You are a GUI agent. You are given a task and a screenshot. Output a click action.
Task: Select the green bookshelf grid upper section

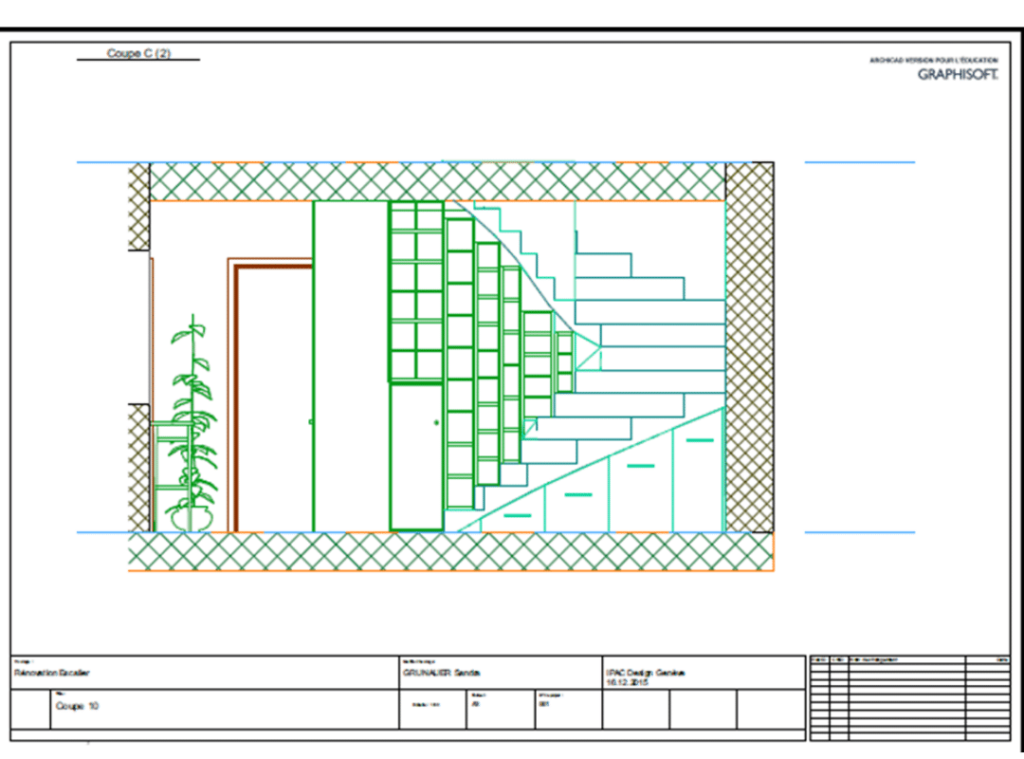(x=416, y=290)
